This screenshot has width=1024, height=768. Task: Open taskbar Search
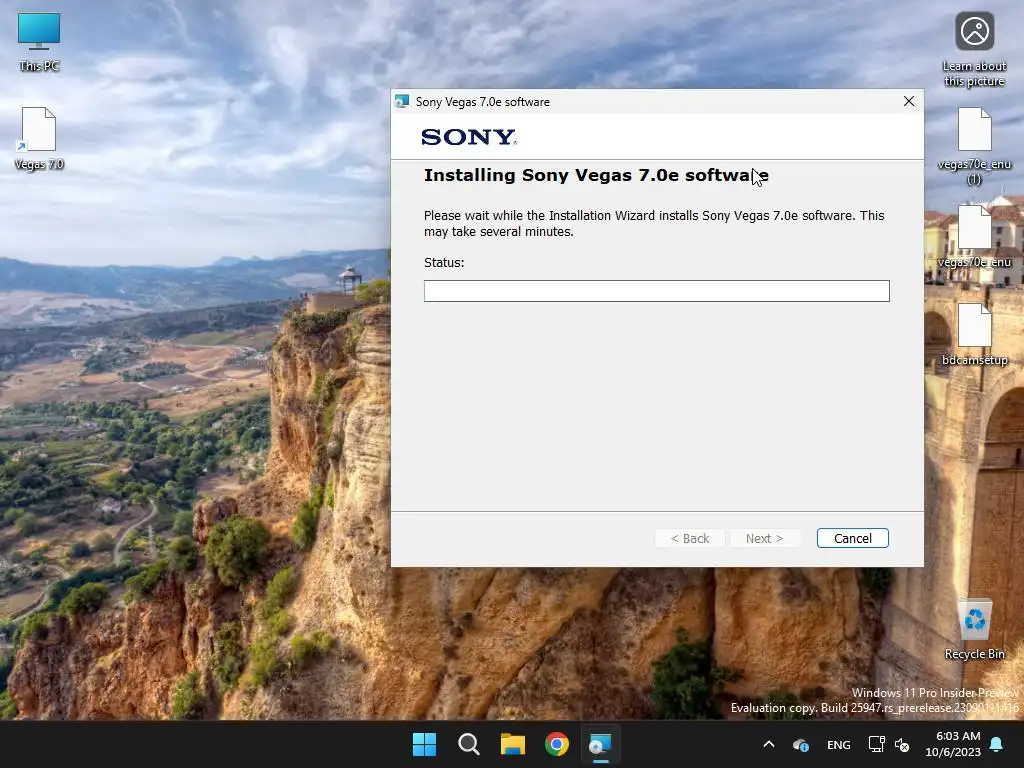[469, 744]
